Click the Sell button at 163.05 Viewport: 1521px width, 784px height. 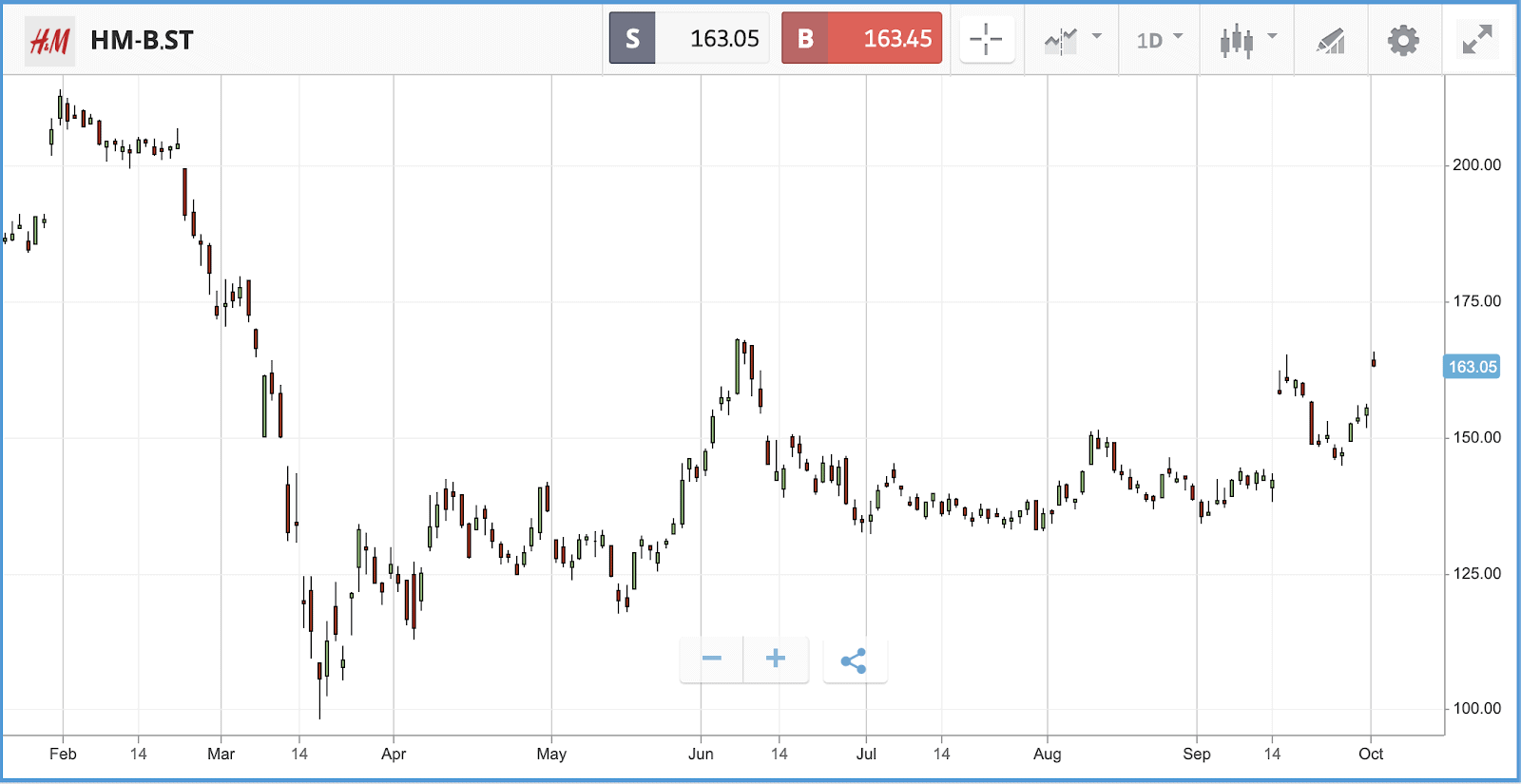[x=688, y=38]
